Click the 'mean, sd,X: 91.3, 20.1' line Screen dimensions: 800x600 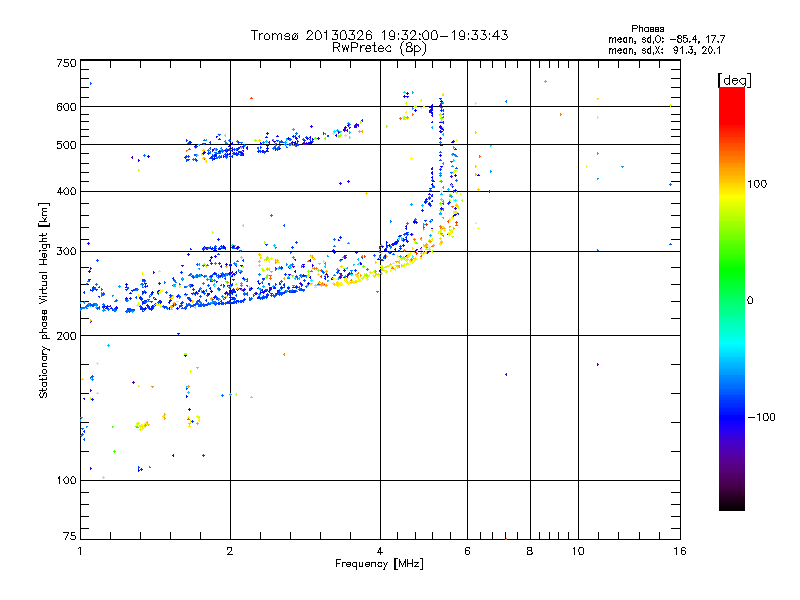[664, 51]
